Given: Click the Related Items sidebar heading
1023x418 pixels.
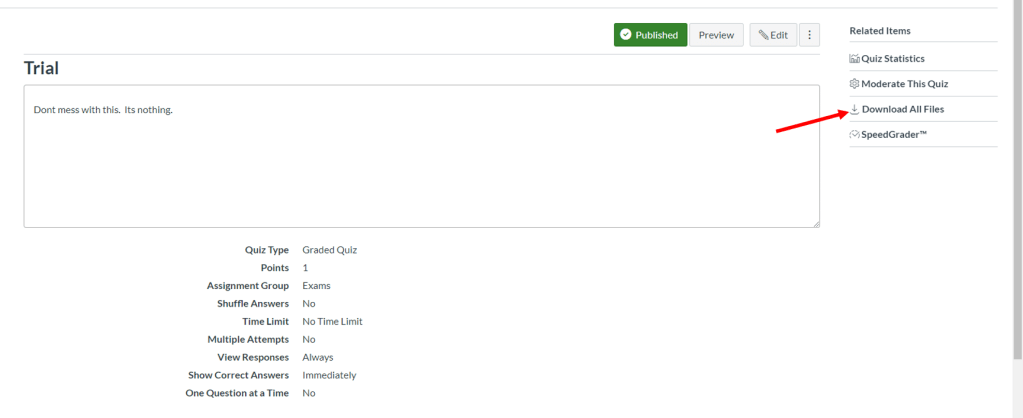Looking at the screenshot, I should (x=880, y=31).
